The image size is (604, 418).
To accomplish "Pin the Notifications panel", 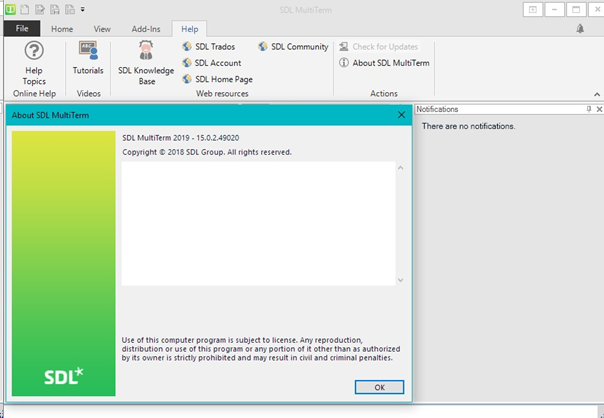I will click(x=589, y=109).
